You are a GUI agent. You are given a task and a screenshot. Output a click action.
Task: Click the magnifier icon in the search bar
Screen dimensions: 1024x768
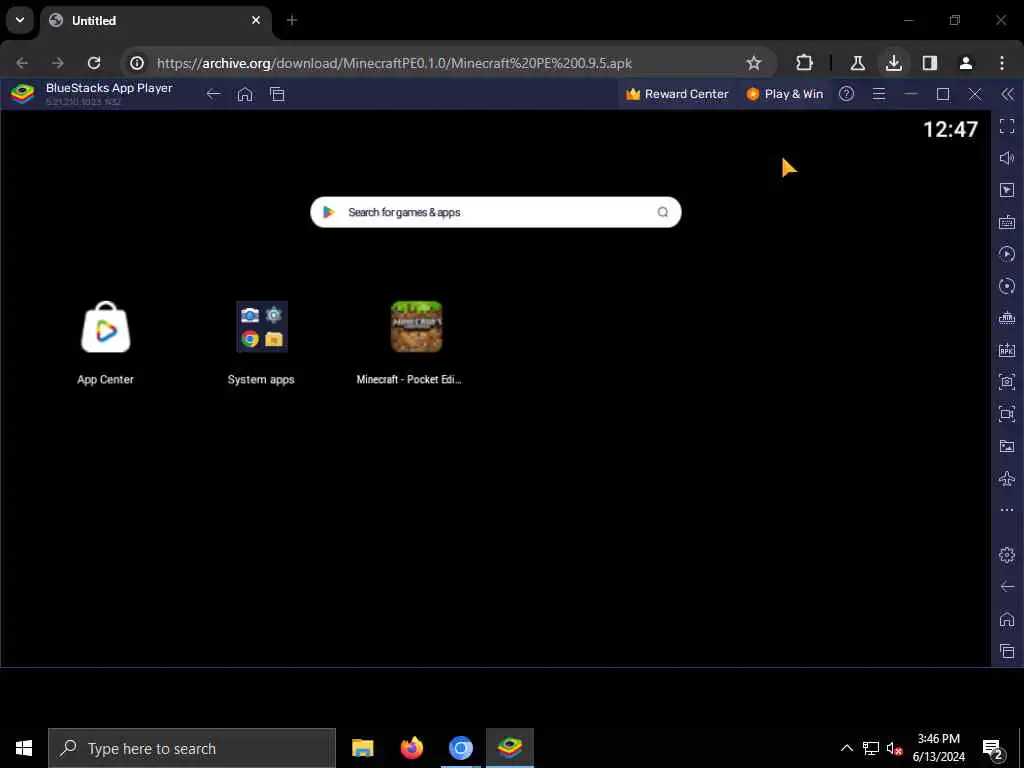(663, 212)
